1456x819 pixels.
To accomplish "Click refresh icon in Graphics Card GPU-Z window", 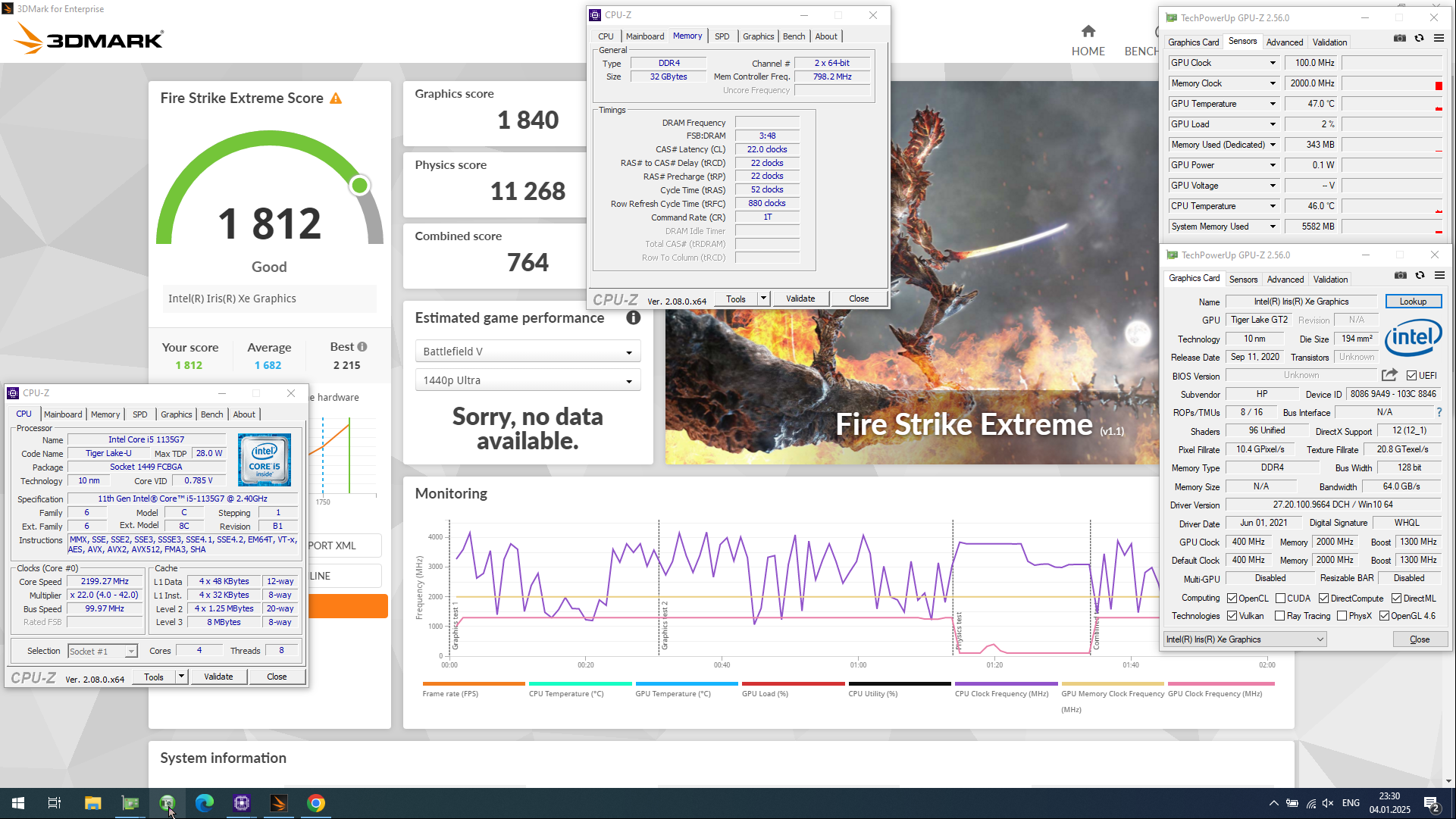I will click(x=1420, y=276).
